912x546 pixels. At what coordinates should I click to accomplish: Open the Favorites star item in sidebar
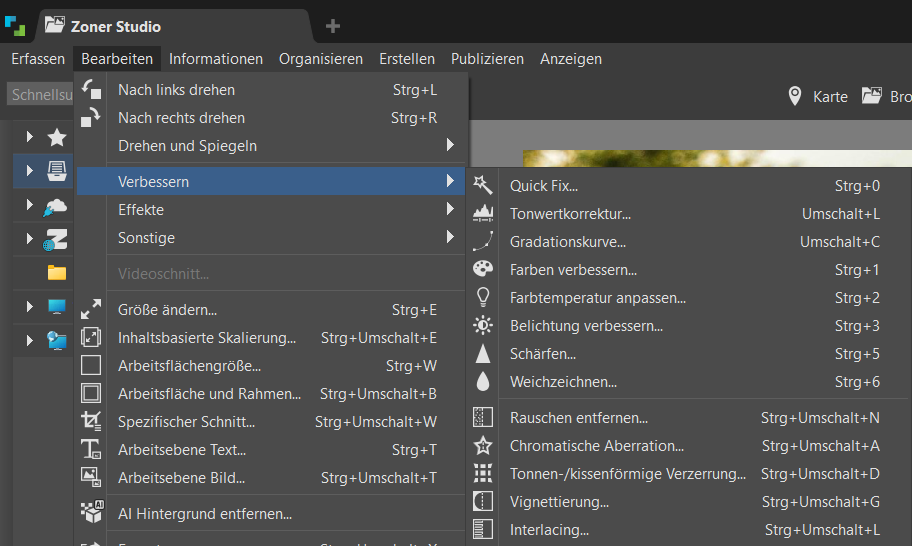(56, 137)
